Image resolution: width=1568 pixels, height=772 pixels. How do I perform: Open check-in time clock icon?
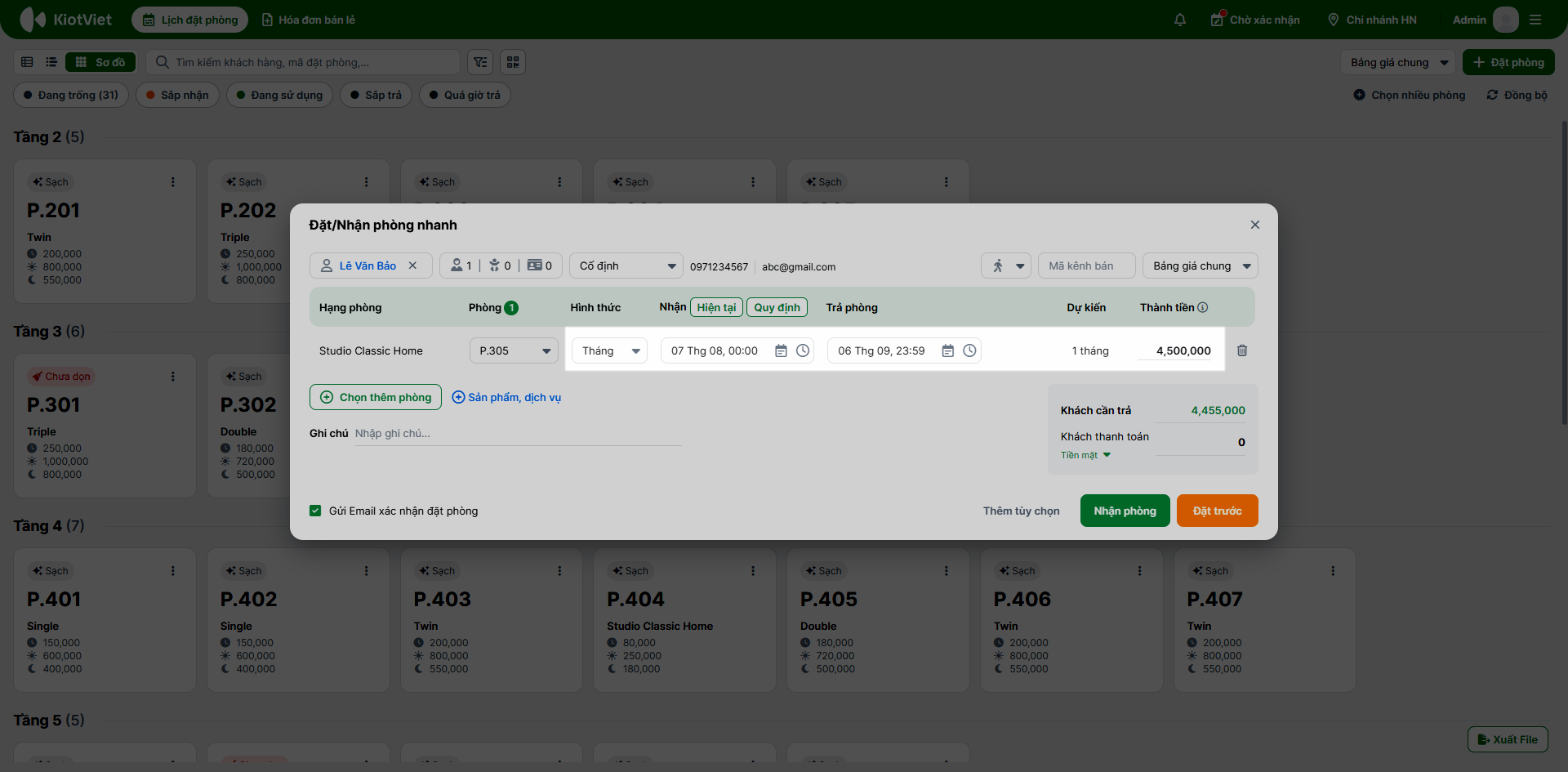tap(803, 350)
